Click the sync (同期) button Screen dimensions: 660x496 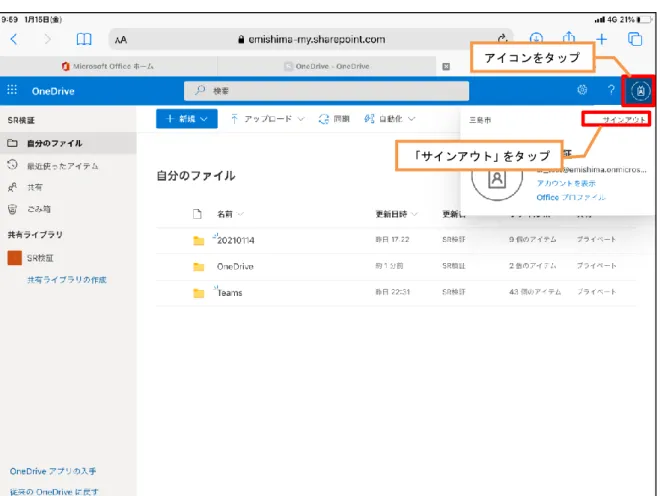point(334,119)
